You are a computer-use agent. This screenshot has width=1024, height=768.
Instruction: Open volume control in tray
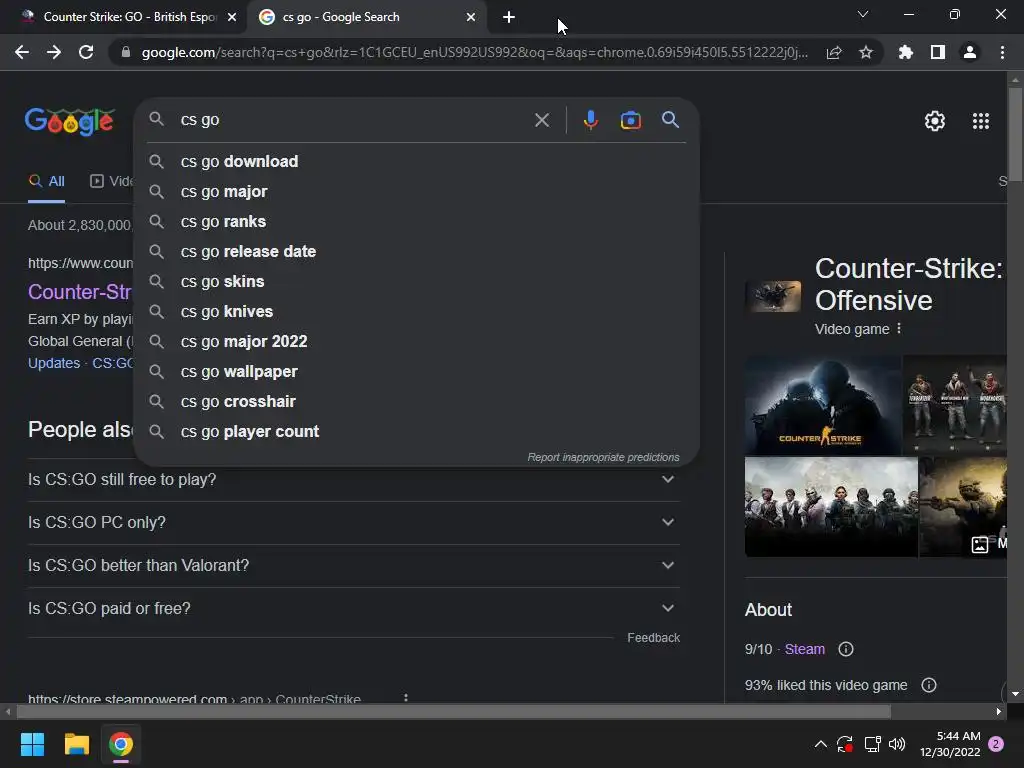pos(897,744)
